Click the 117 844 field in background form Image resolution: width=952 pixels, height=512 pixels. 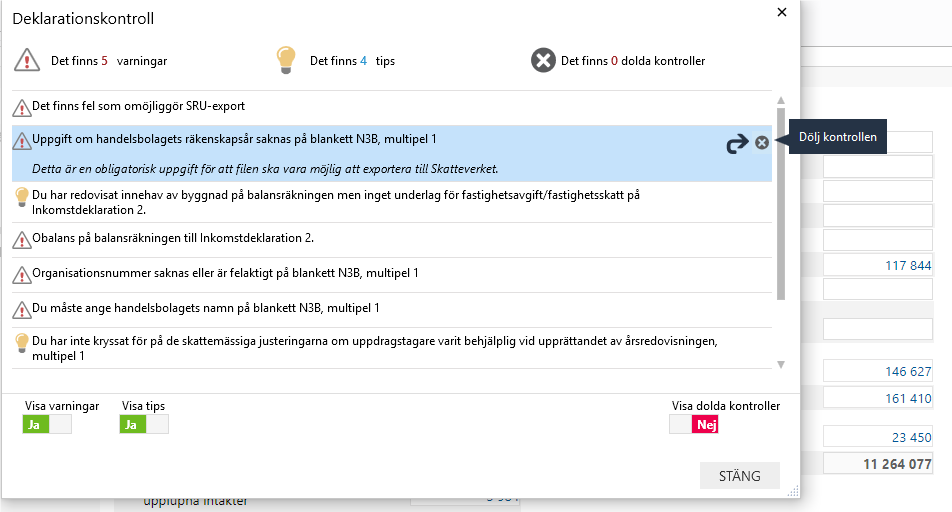pyautogui.click(x=878, y=265)
